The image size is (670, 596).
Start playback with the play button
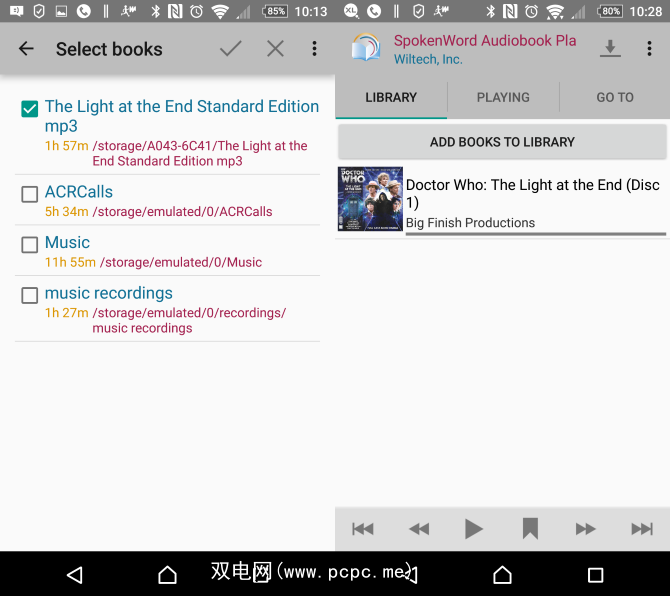[473, 529]
